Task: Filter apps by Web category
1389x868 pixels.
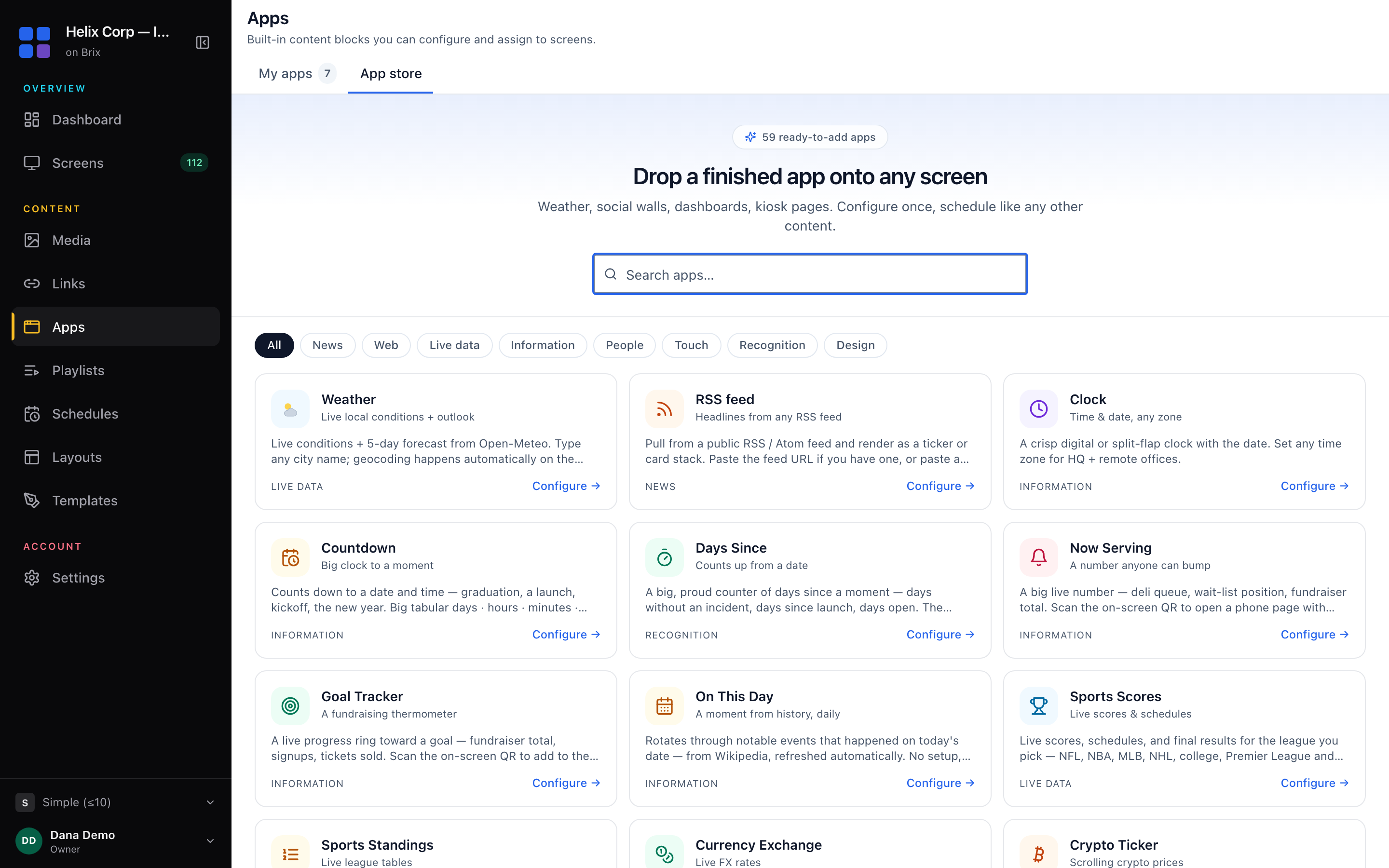Action: point(386,345)
